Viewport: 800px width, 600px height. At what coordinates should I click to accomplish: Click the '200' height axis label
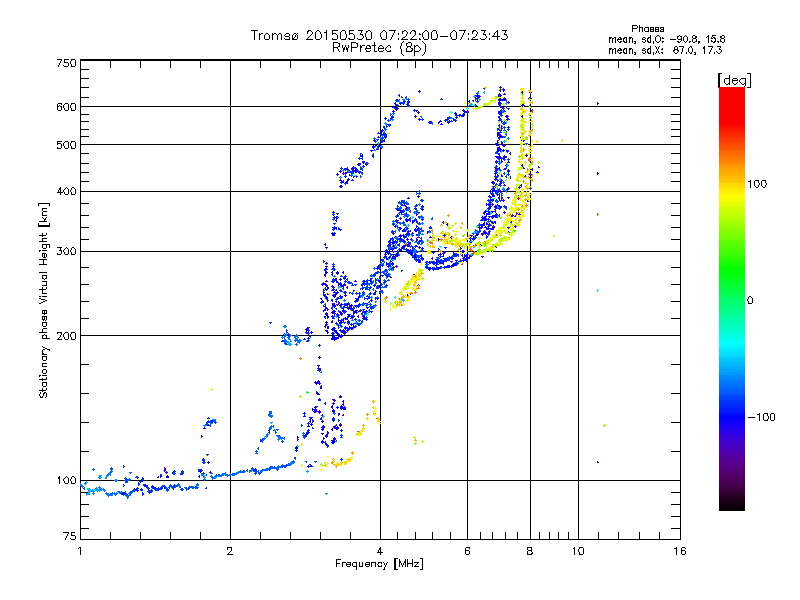tap(66, 336)
